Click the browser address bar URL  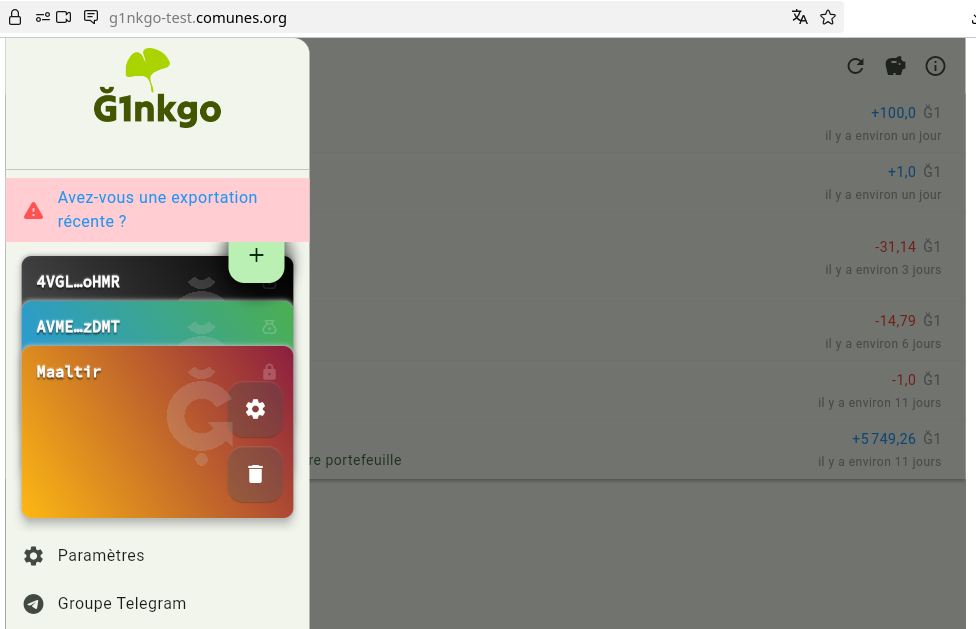198,17
